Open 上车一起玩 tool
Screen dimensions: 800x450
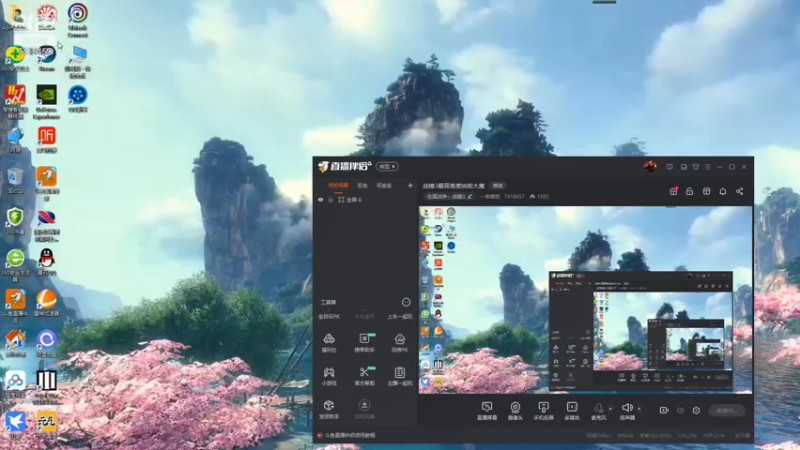coord(399,316)
